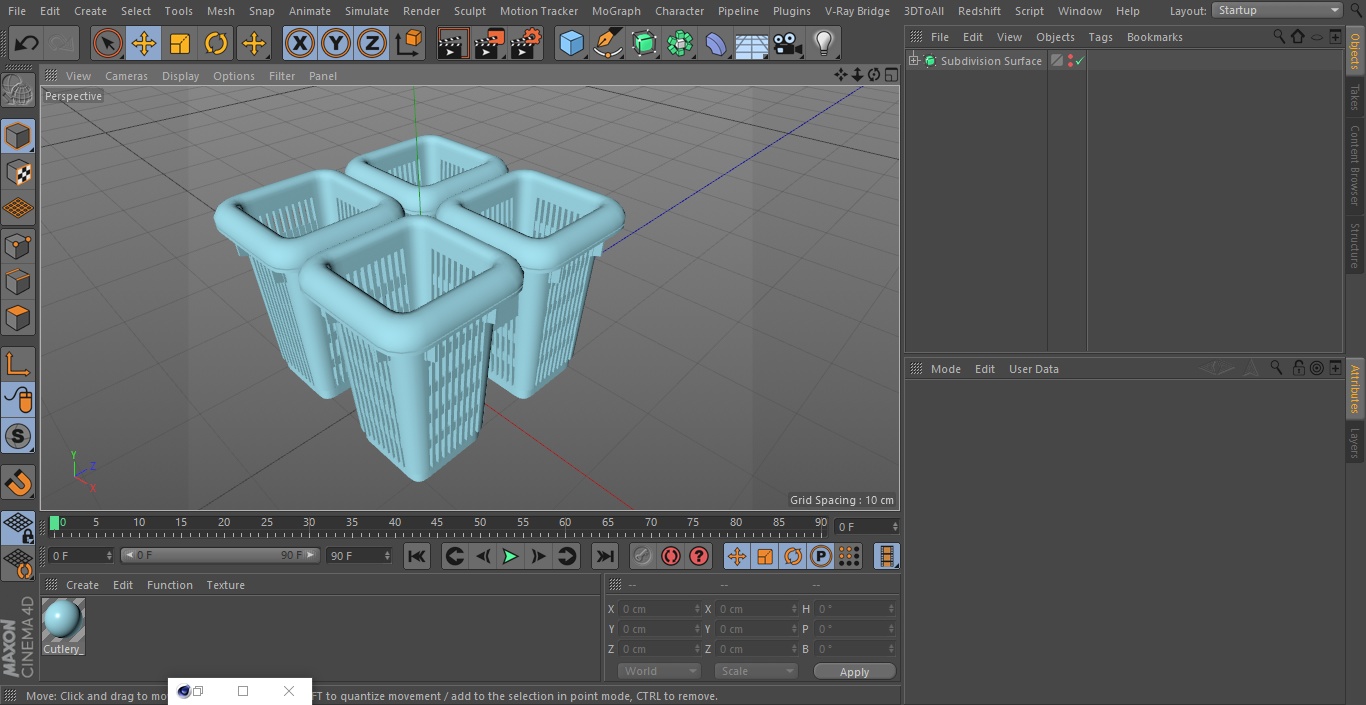Screen dimensions: 1366x705
Task: Switch to Model mode
Action: click(18, 136)
